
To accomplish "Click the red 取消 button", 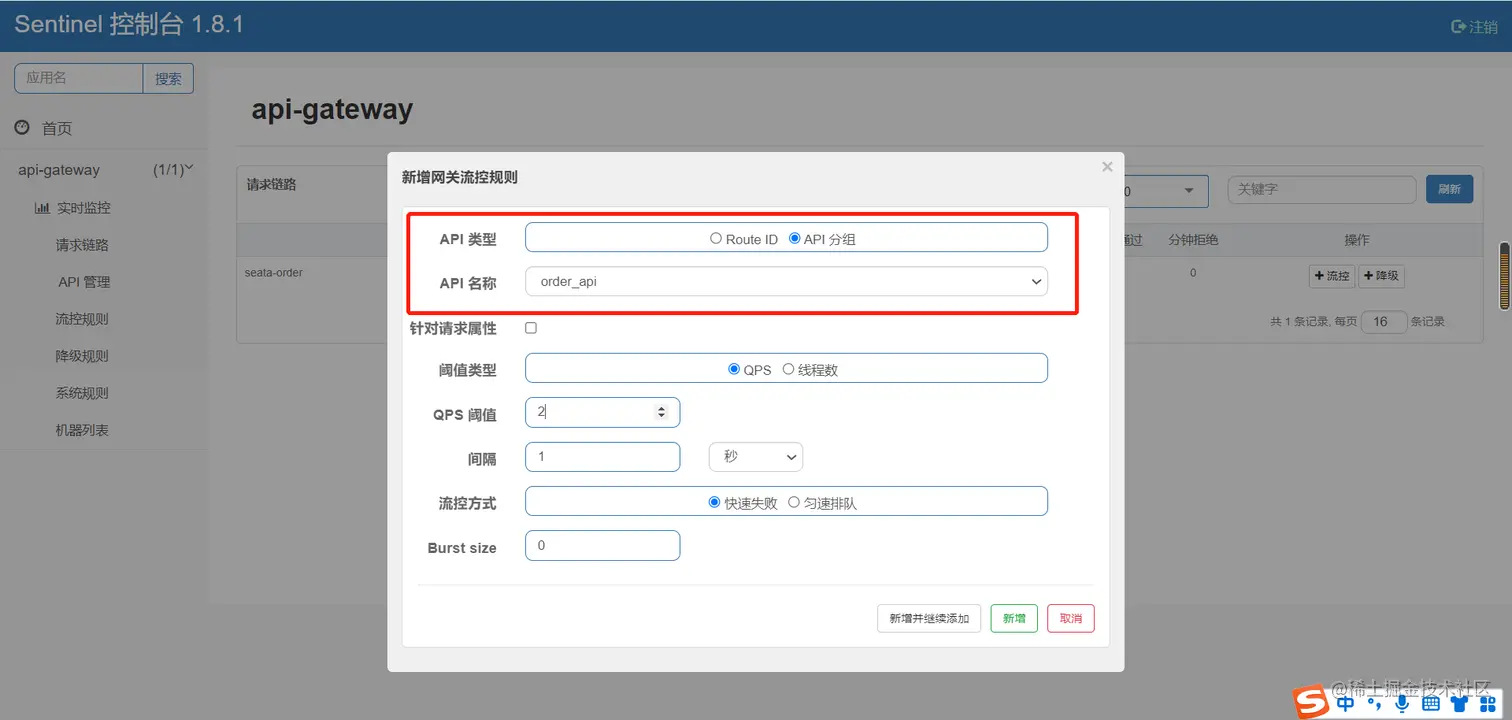I will [x=1071, y=618].
